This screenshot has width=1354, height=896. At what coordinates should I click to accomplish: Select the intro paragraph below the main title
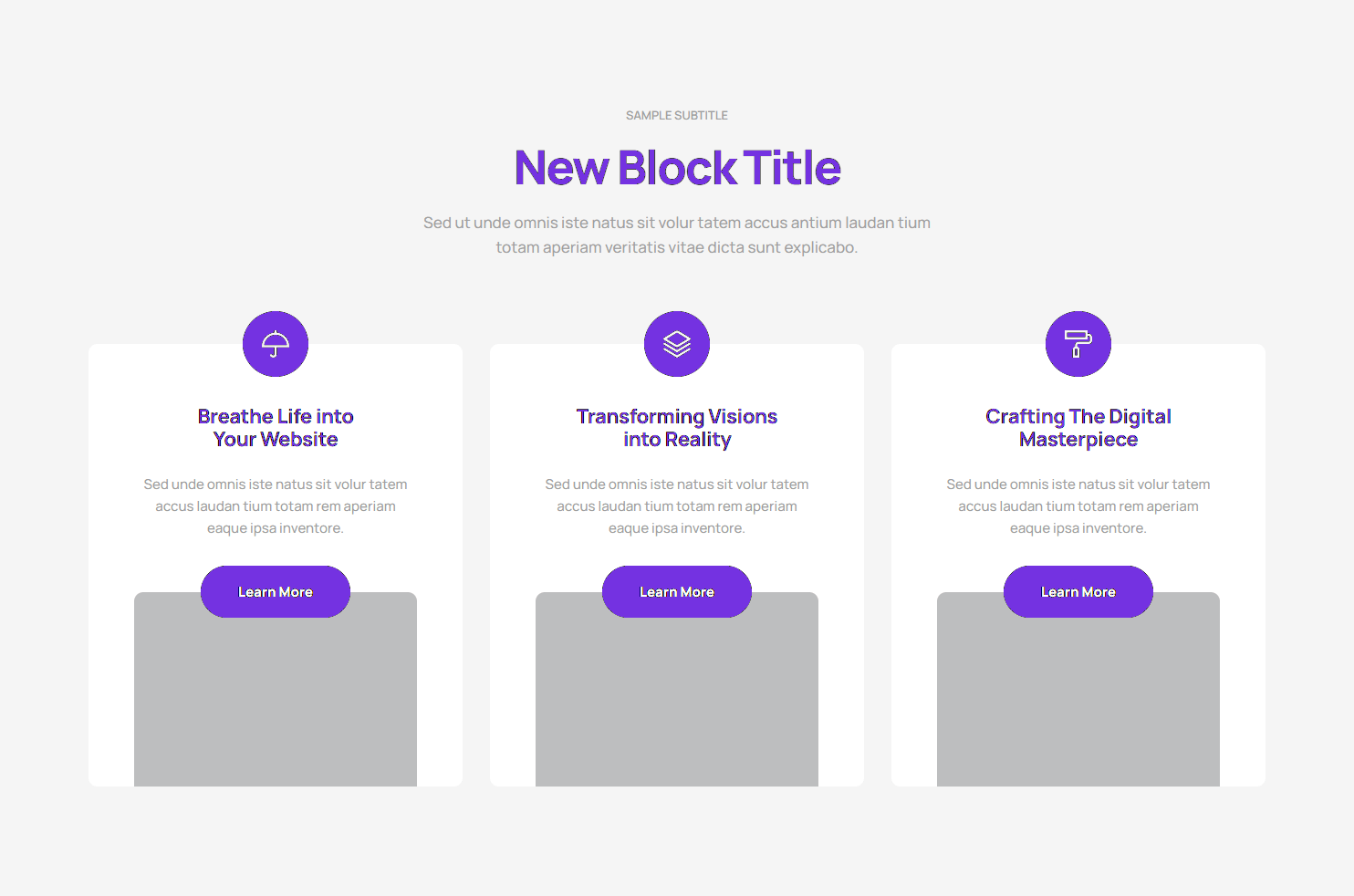click(677, 235)
